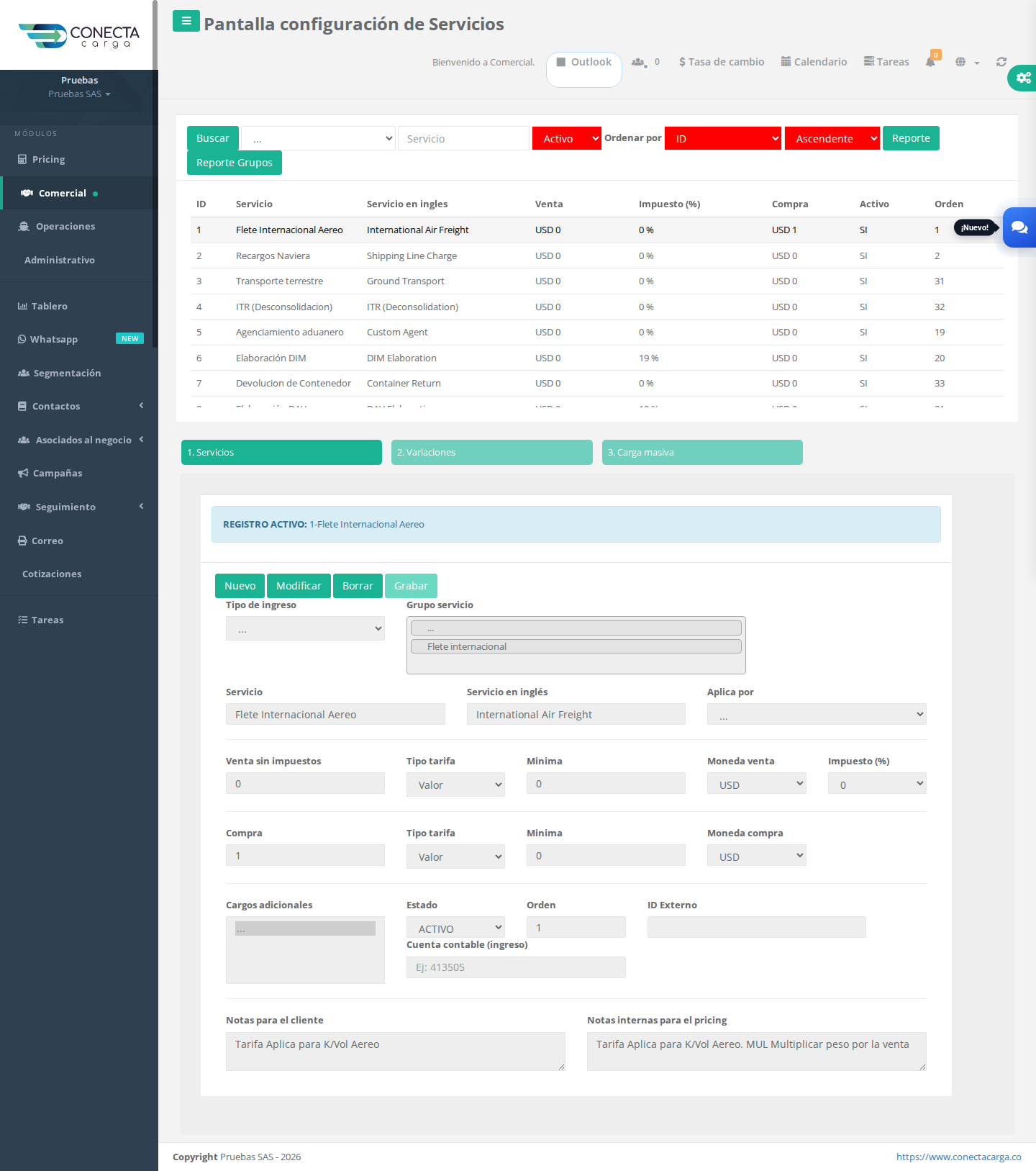Open Calendario from the top bar

[x=814, y=62]
